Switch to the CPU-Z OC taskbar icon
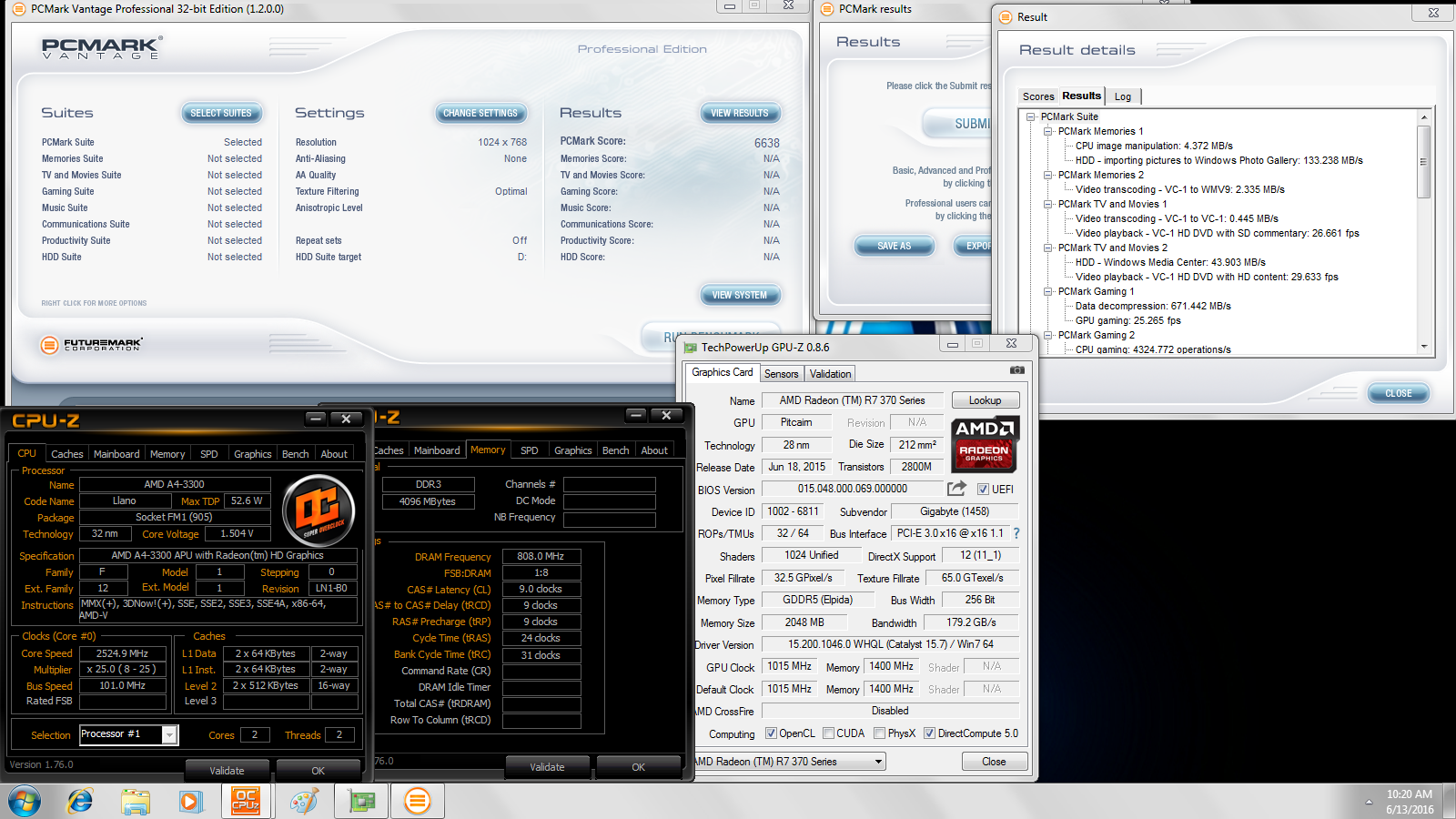 (246, 801)
